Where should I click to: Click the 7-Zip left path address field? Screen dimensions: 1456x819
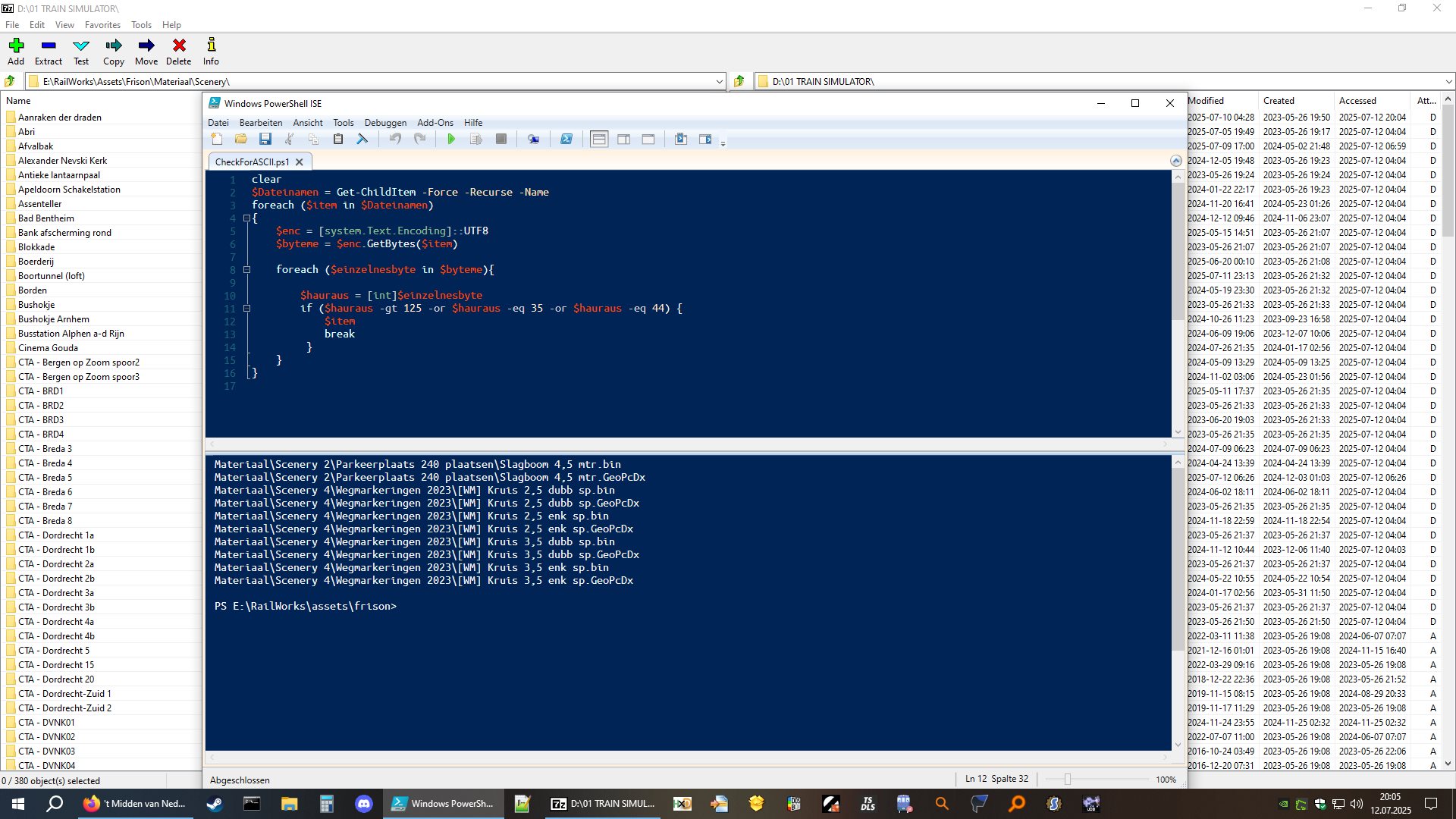pyautogui.click(x=377, y=81)
